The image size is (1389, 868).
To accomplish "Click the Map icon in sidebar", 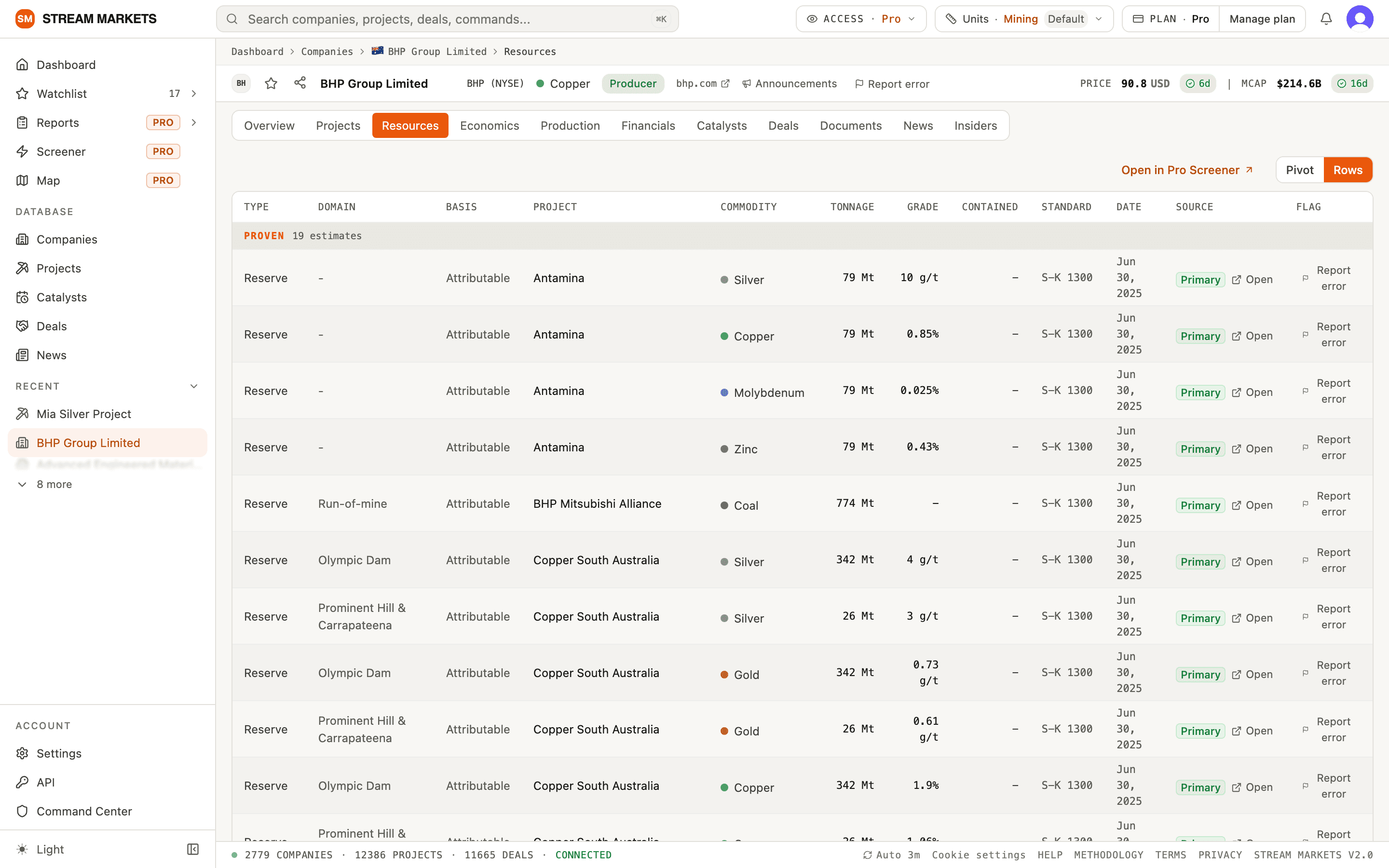I will (22, 180).
